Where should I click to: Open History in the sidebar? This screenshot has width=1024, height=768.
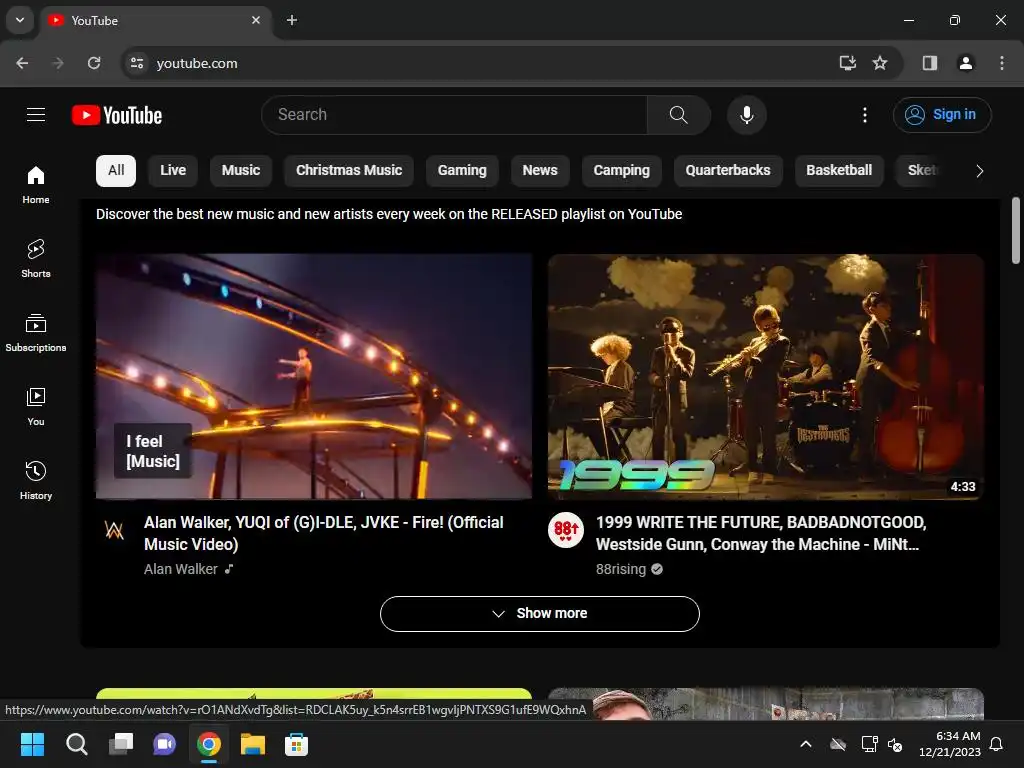point(36,480)
